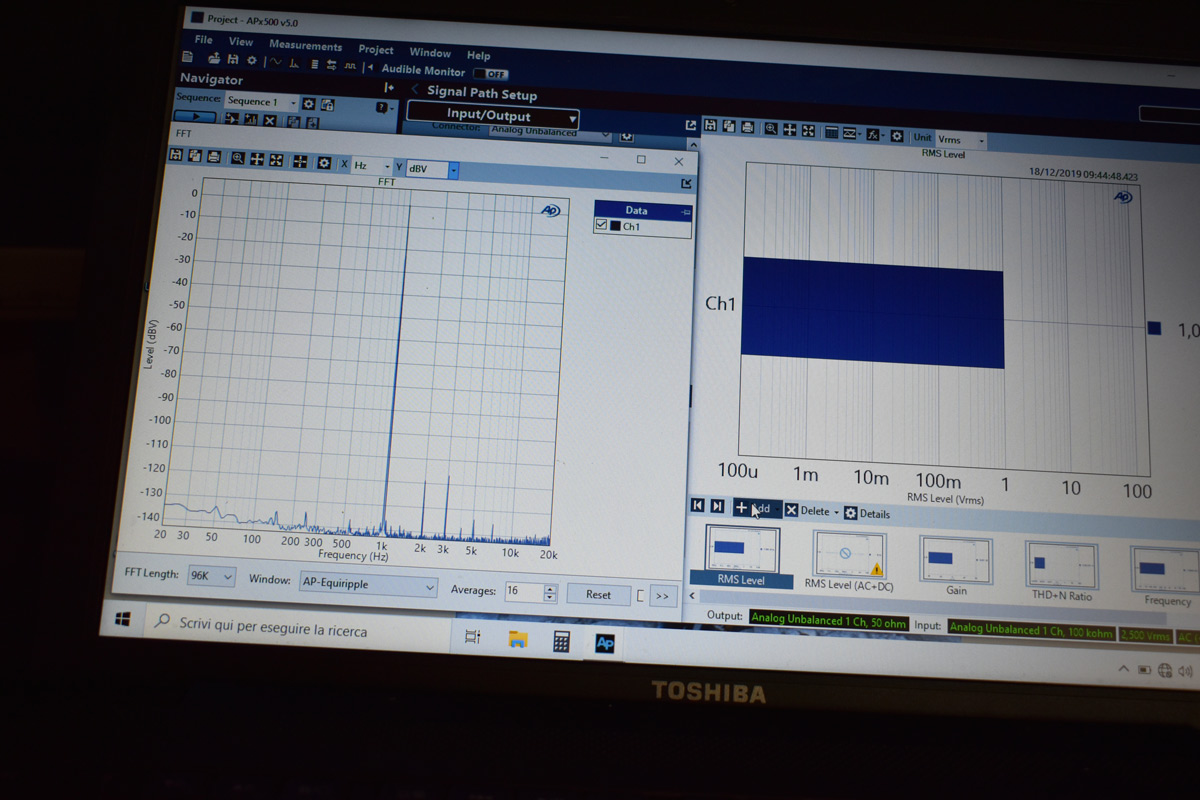Select the FFT graph zoom magnifier tool
1200x800 pixels.
pos(238,158)
